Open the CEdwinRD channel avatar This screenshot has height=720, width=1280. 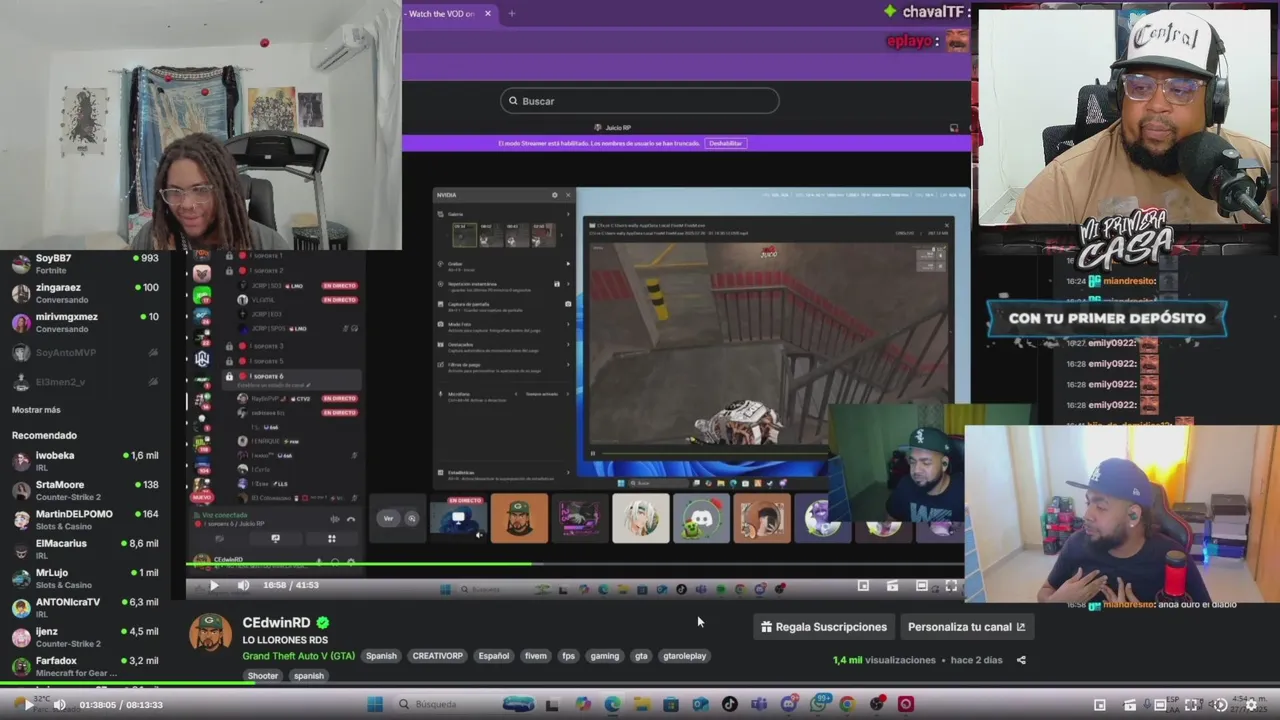point(211,633)
